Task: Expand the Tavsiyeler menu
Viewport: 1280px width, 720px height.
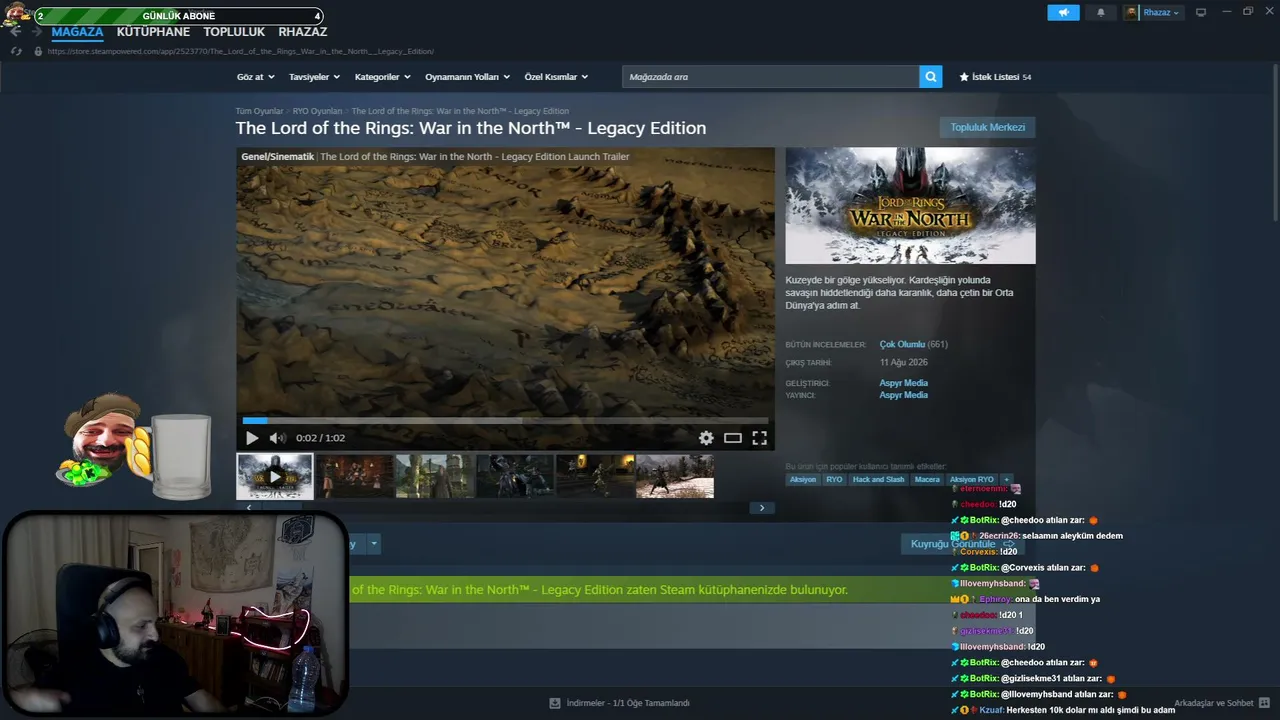Action: [315, 77]
